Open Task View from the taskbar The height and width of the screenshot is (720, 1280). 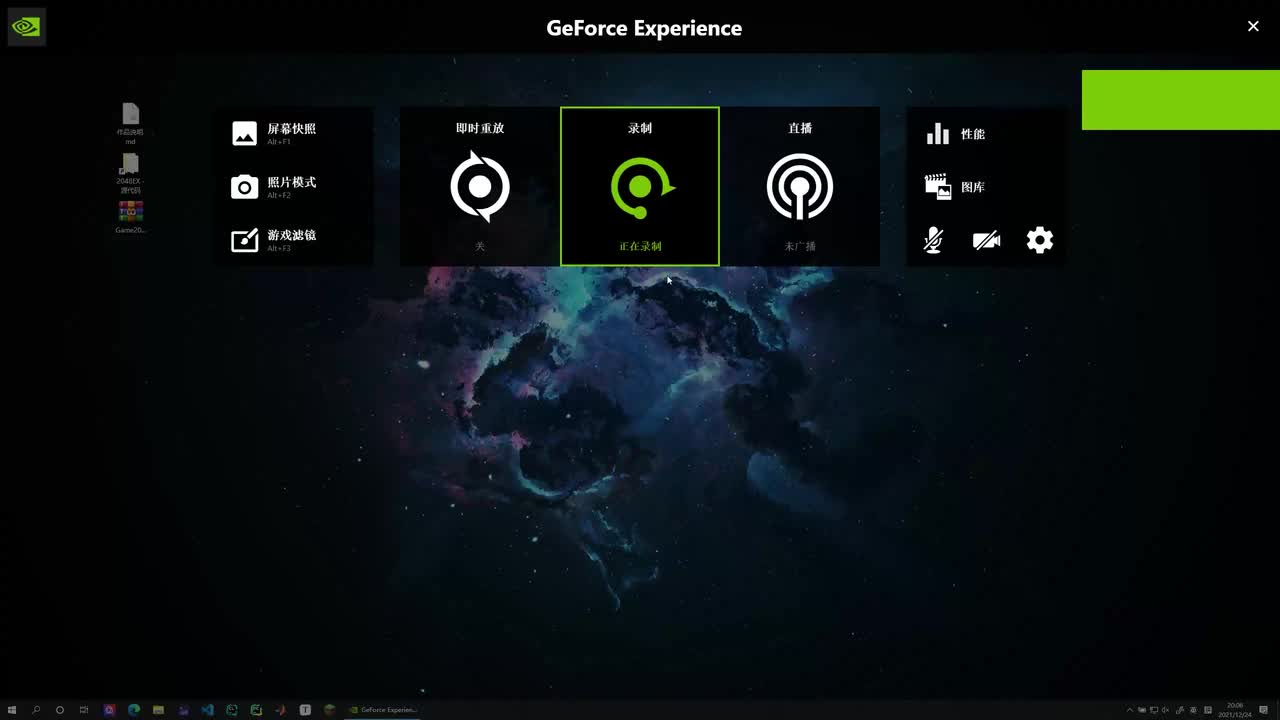coord(84,710)
